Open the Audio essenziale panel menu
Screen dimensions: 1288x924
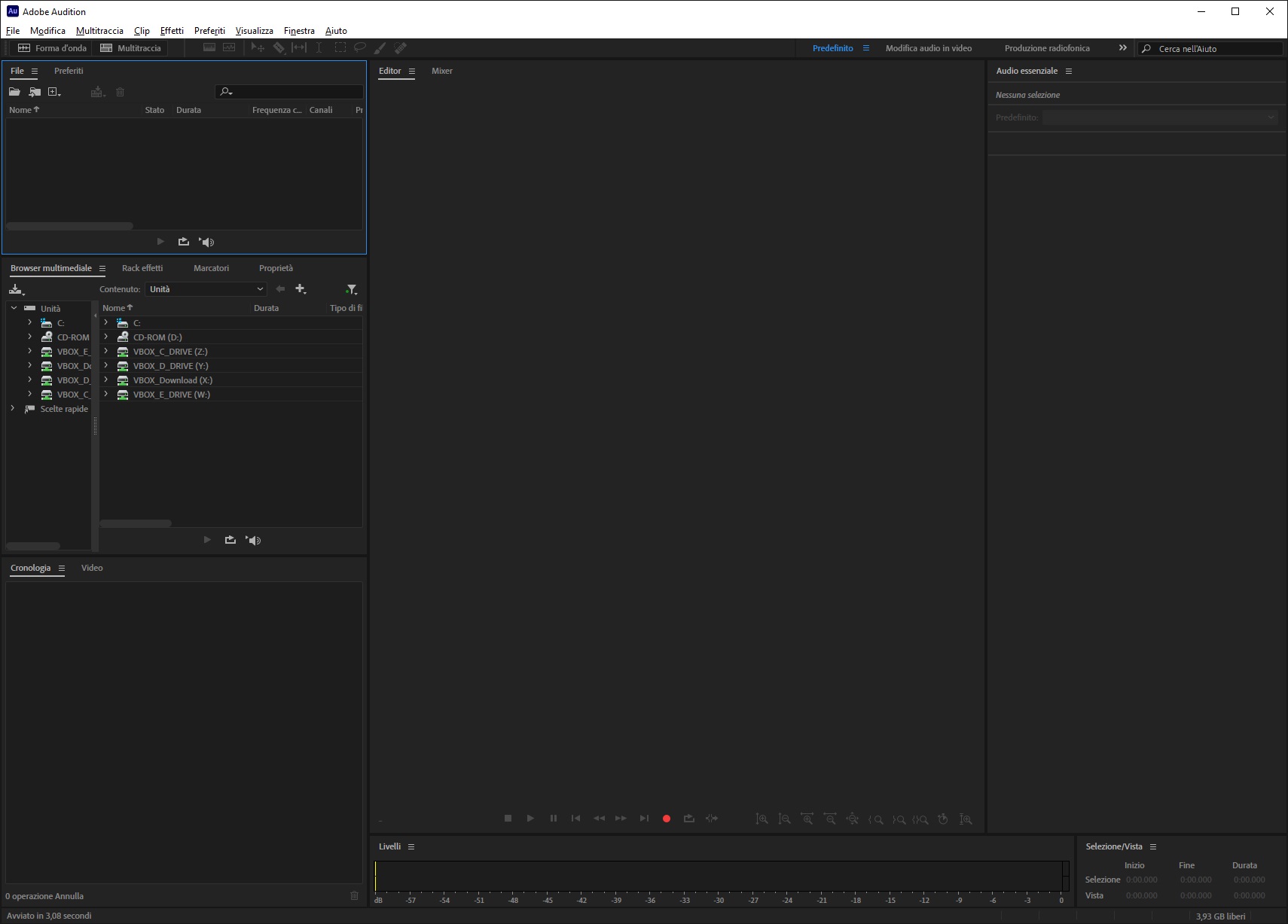point(1068,71)
